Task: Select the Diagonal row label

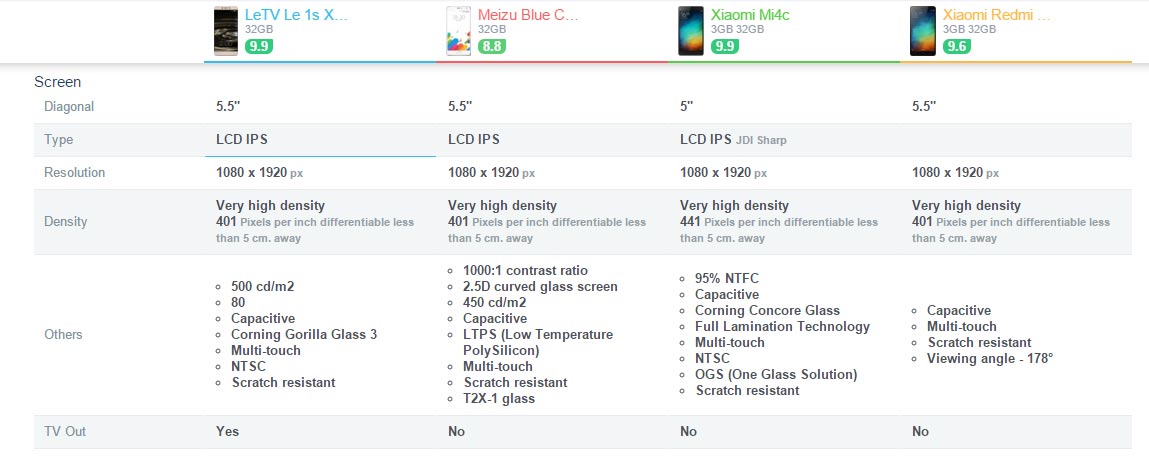Action: (69, 106)
